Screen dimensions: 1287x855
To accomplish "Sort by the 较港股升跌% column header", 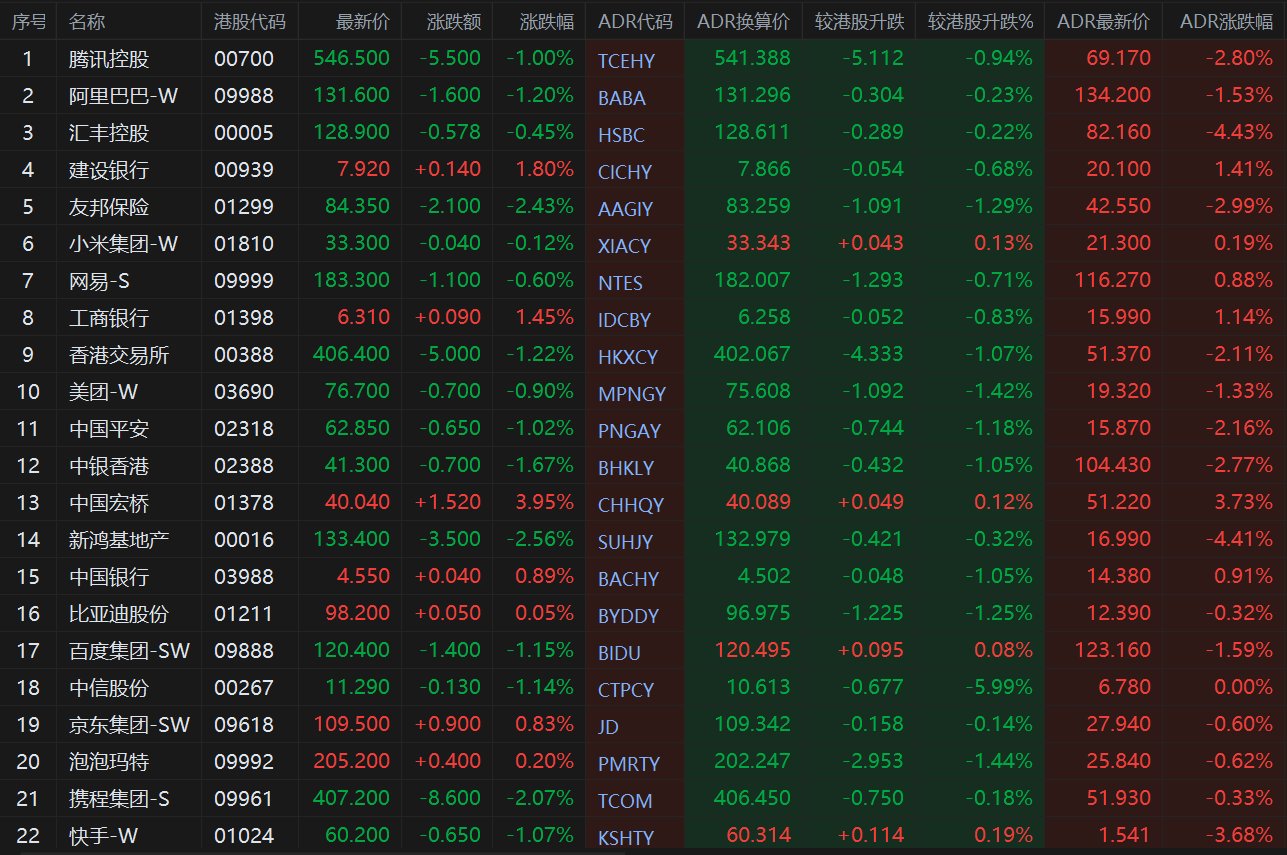I will [x=980, y=21].
